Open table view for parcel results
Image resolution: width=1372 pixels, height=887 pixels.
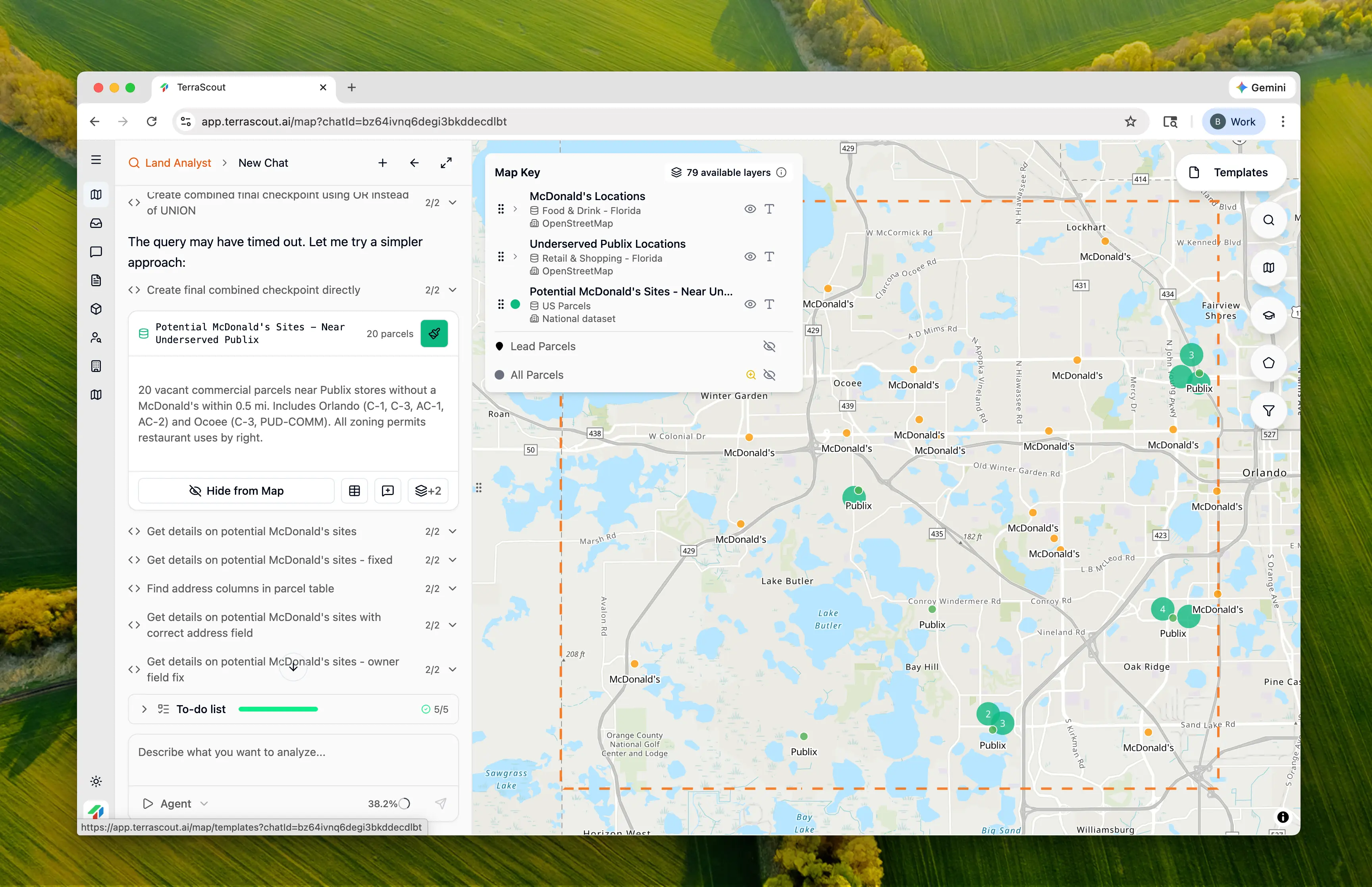click(x=354, y=491)
